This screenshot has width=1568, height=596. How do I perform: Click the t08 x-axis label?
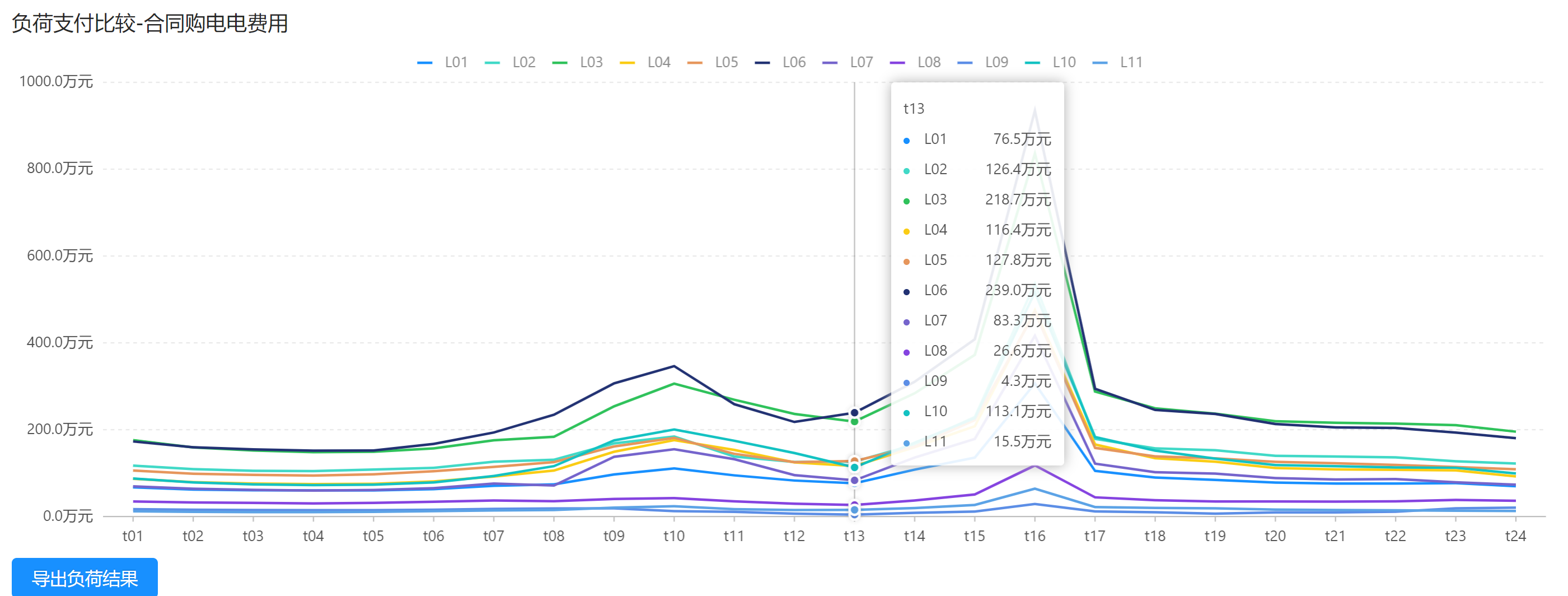(553, 536)
